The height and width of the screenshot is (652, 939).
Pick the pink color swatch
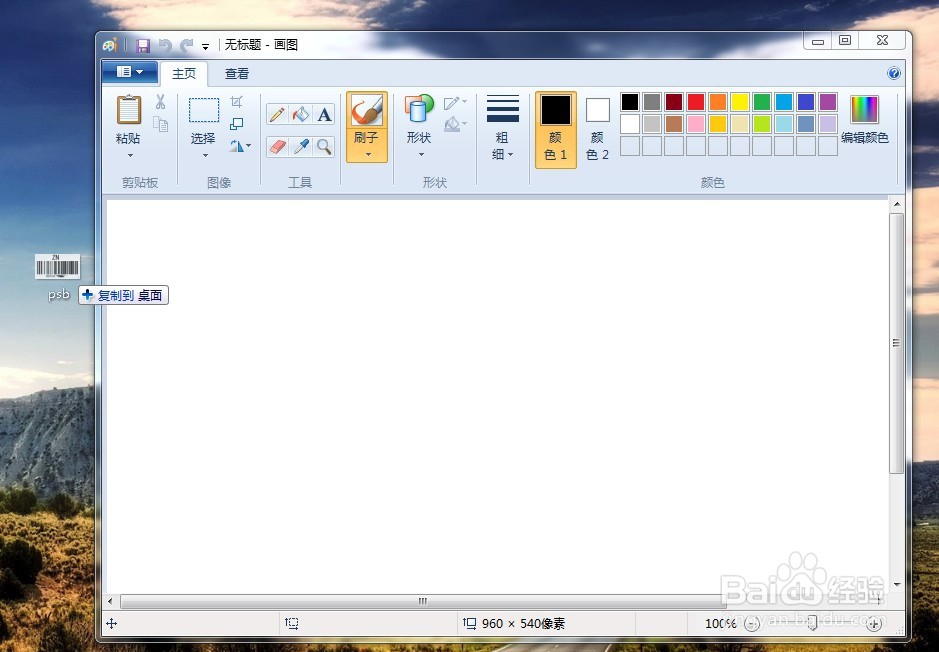(695, 124)
